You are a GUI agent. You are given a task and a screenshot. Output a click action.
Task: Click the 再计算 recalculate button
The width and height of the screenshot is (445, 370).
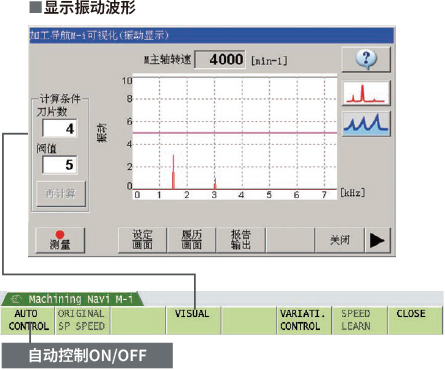click(x=61, y=194)
